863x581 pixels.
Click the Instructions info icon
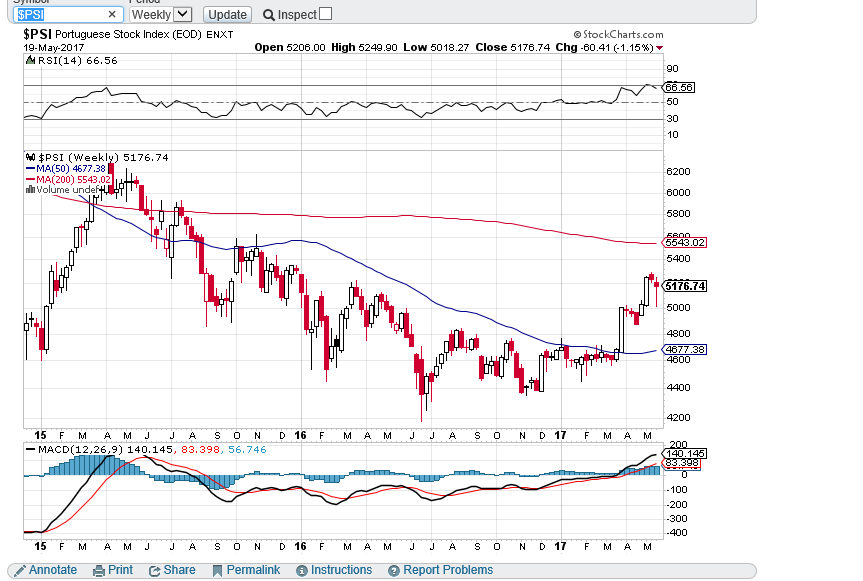coord(302,571)
